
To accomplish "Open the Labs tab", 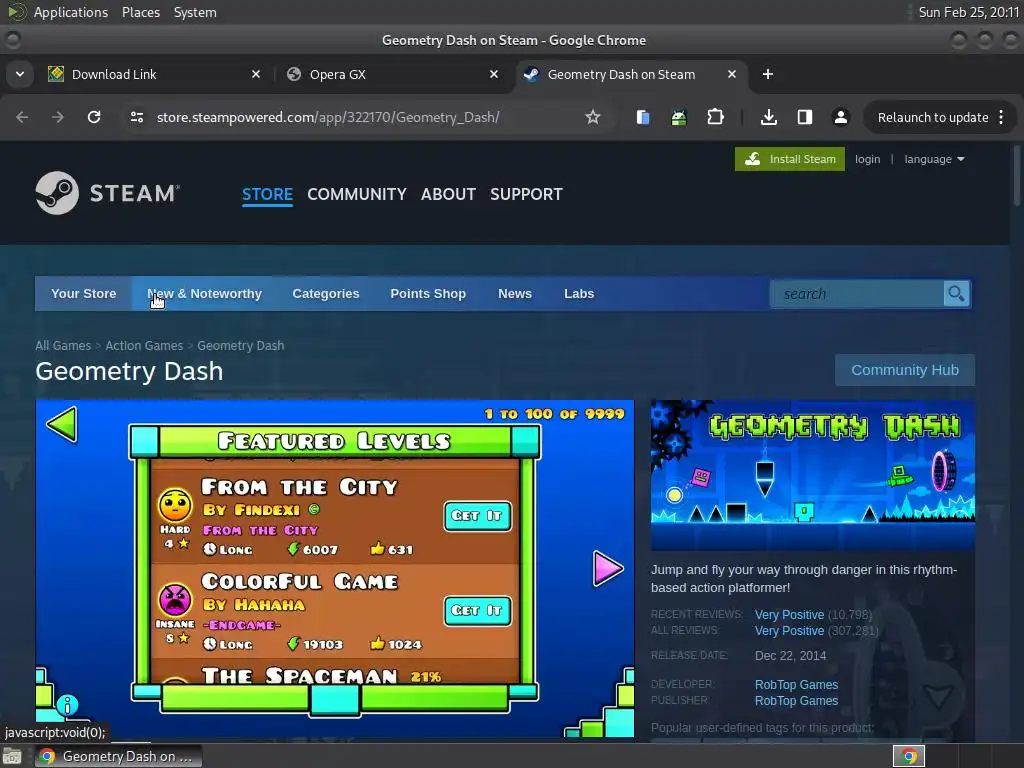I will click(x=579, y=294).
